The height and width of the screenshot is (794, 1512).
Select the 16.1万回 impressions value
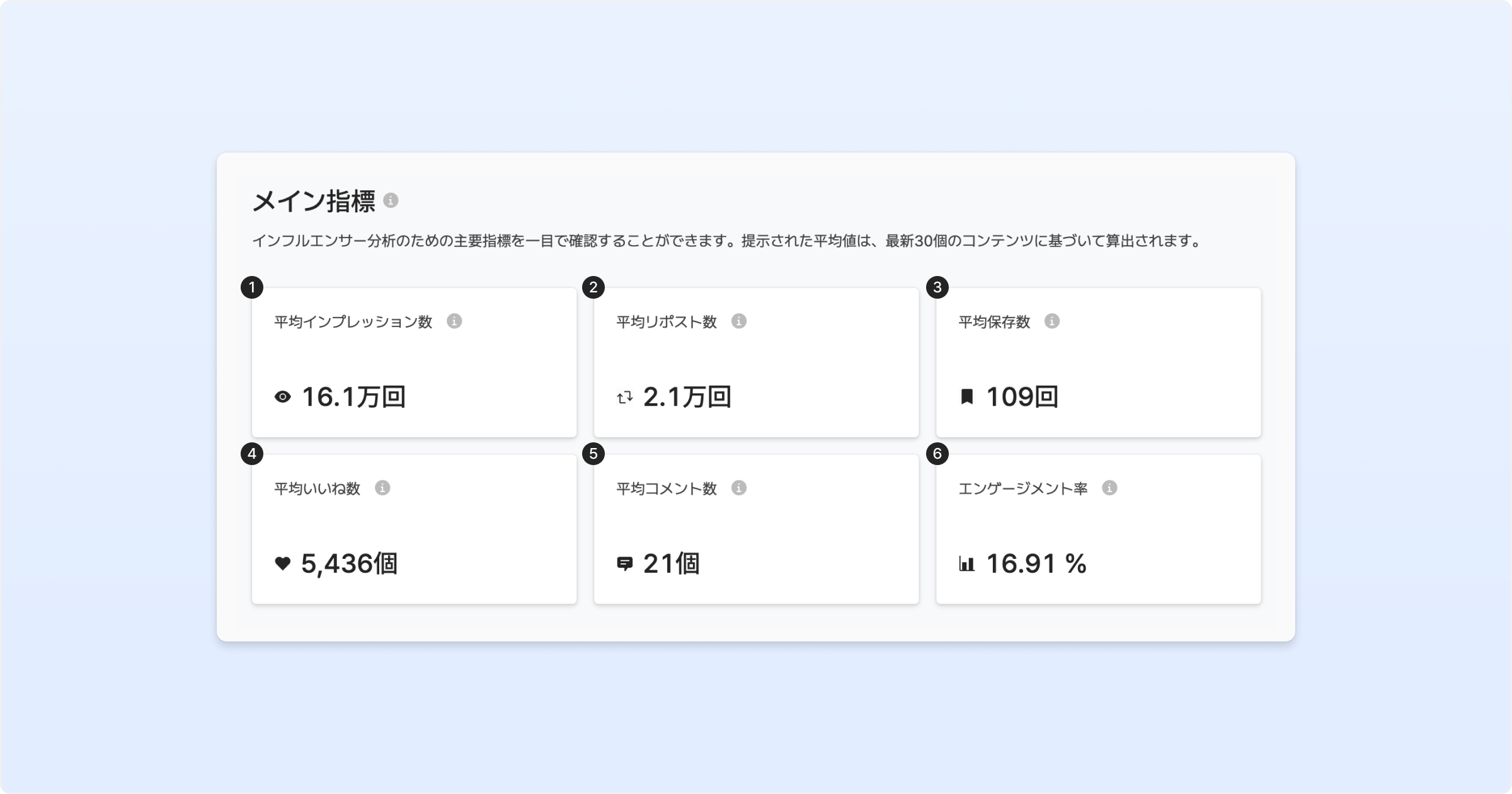353,397
